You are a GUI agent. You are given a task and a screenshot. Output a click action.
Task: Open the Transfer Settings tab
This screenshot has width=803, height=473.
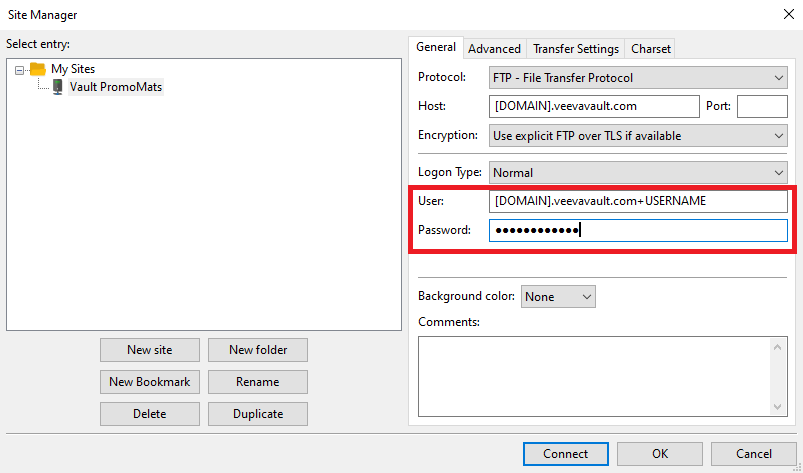tap(576, 48)
